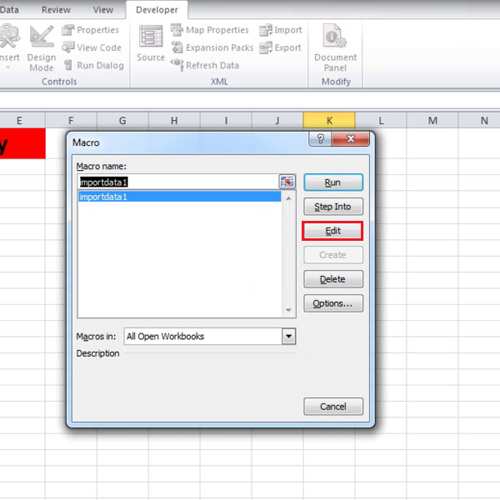Click Edit to open macro code
The height and width of the screenshot is (500, 500).
pyautogui.click(x=333, y=231)
